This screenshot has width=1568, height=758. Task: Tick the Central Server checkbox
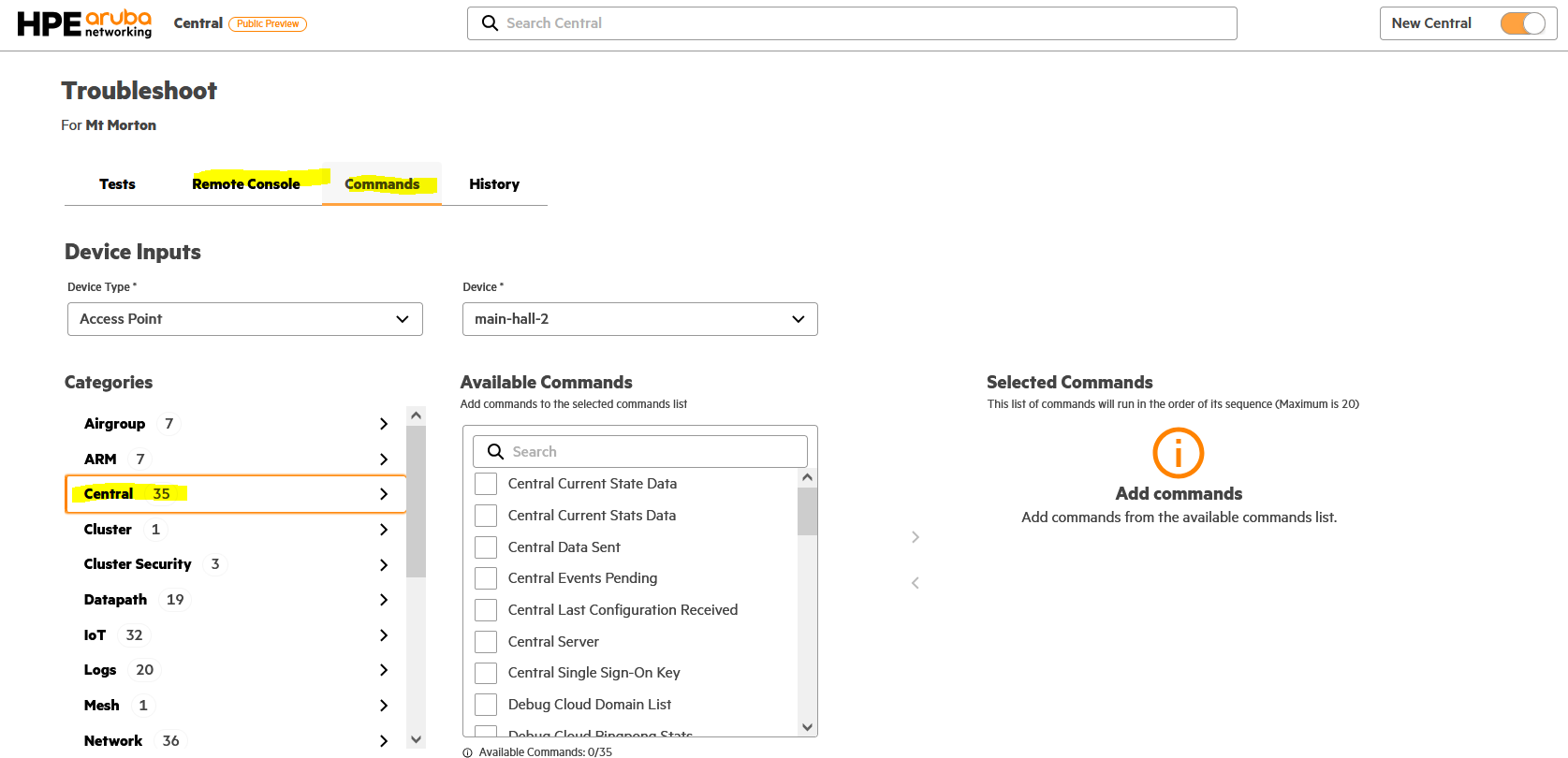click(x=486, y=642)
